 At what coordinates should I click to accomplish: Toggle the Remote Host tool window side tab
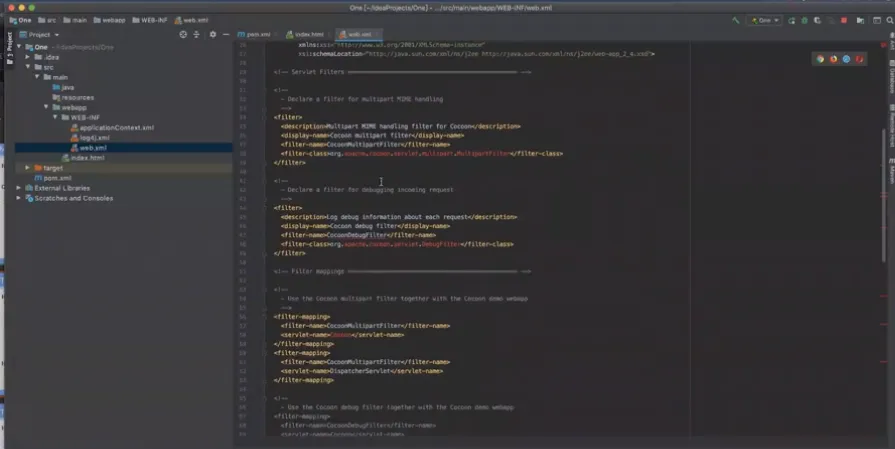point(891,126)
